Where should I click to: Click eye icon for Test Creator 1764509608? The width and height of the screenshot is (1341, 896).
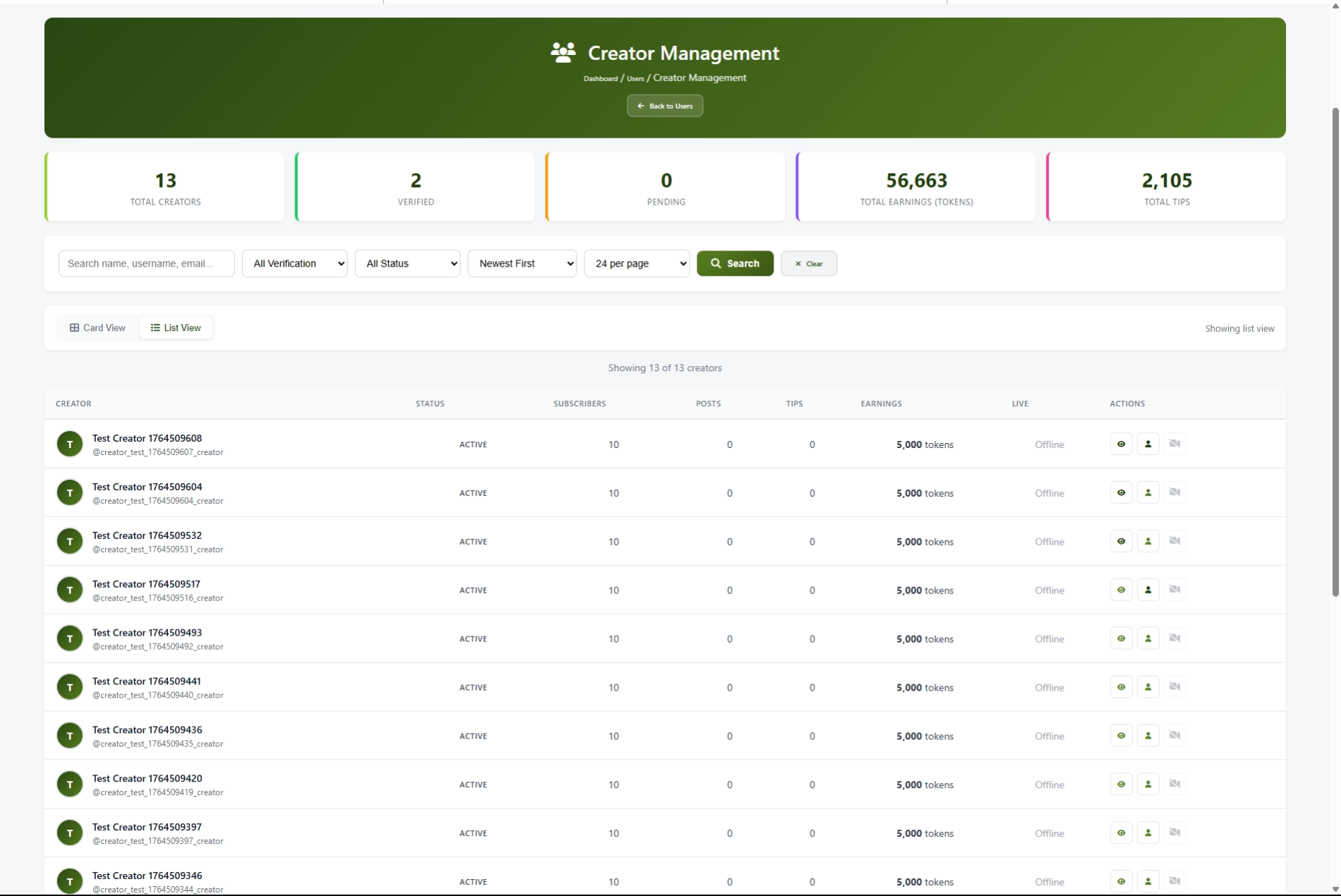click(1121, 444)
